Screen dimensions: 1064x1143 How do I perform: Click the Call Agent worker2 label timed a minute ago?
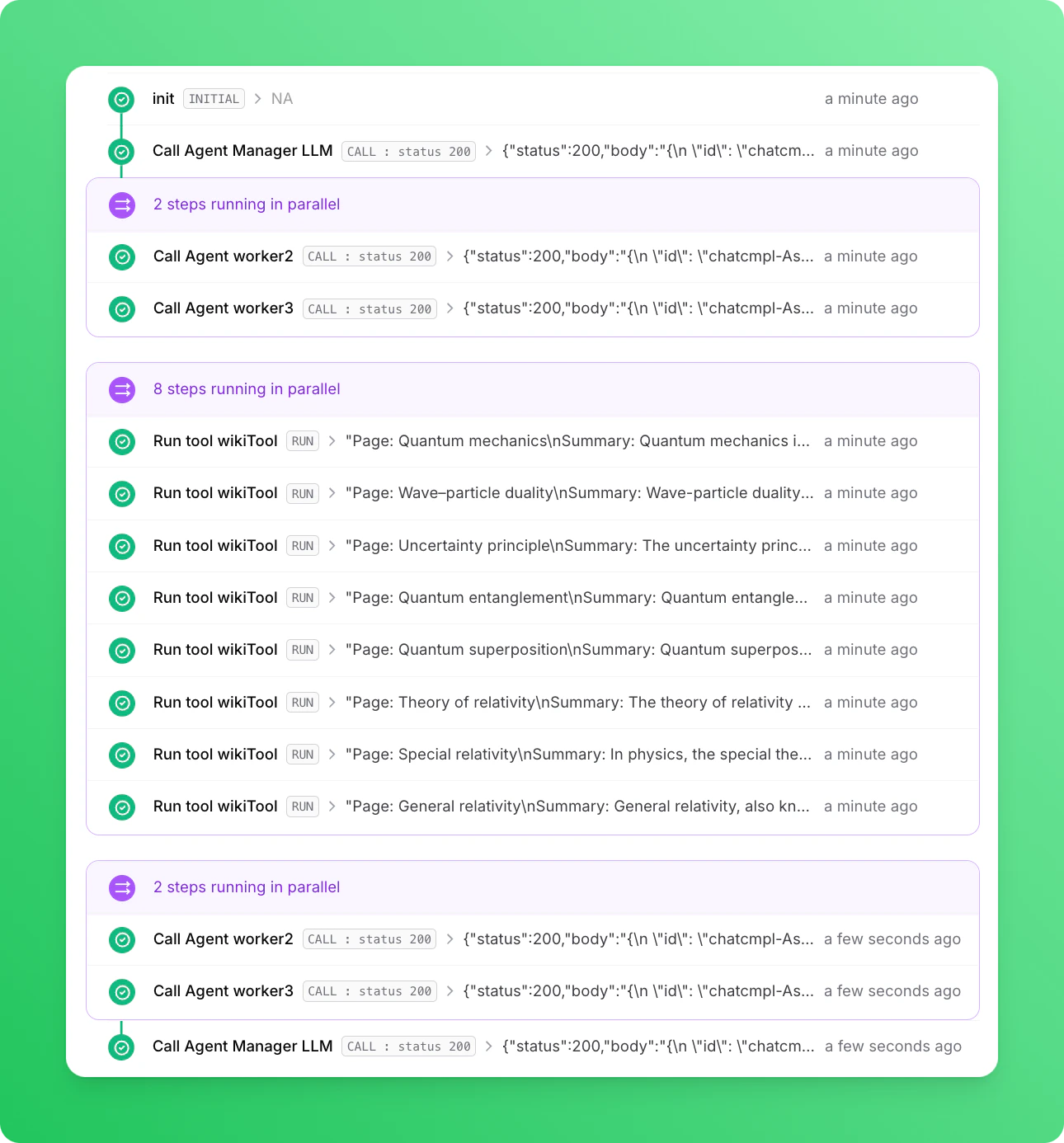click(224, 256)
